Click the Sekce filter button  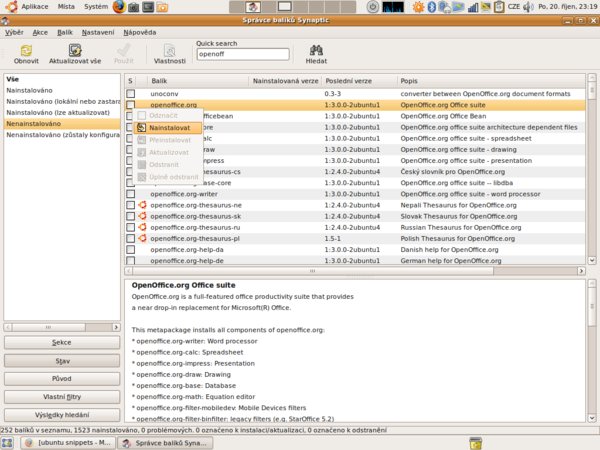[x=62, y=342]
